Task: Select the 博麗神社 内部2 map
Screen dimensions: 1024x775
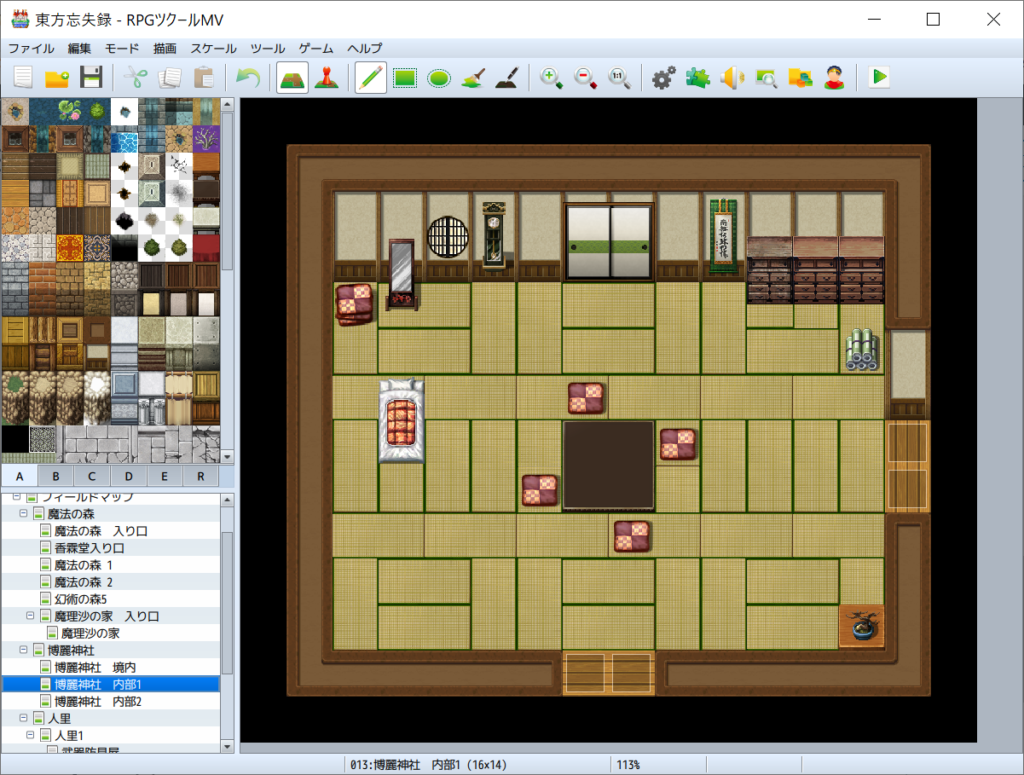Action: [x=98, y=701]
